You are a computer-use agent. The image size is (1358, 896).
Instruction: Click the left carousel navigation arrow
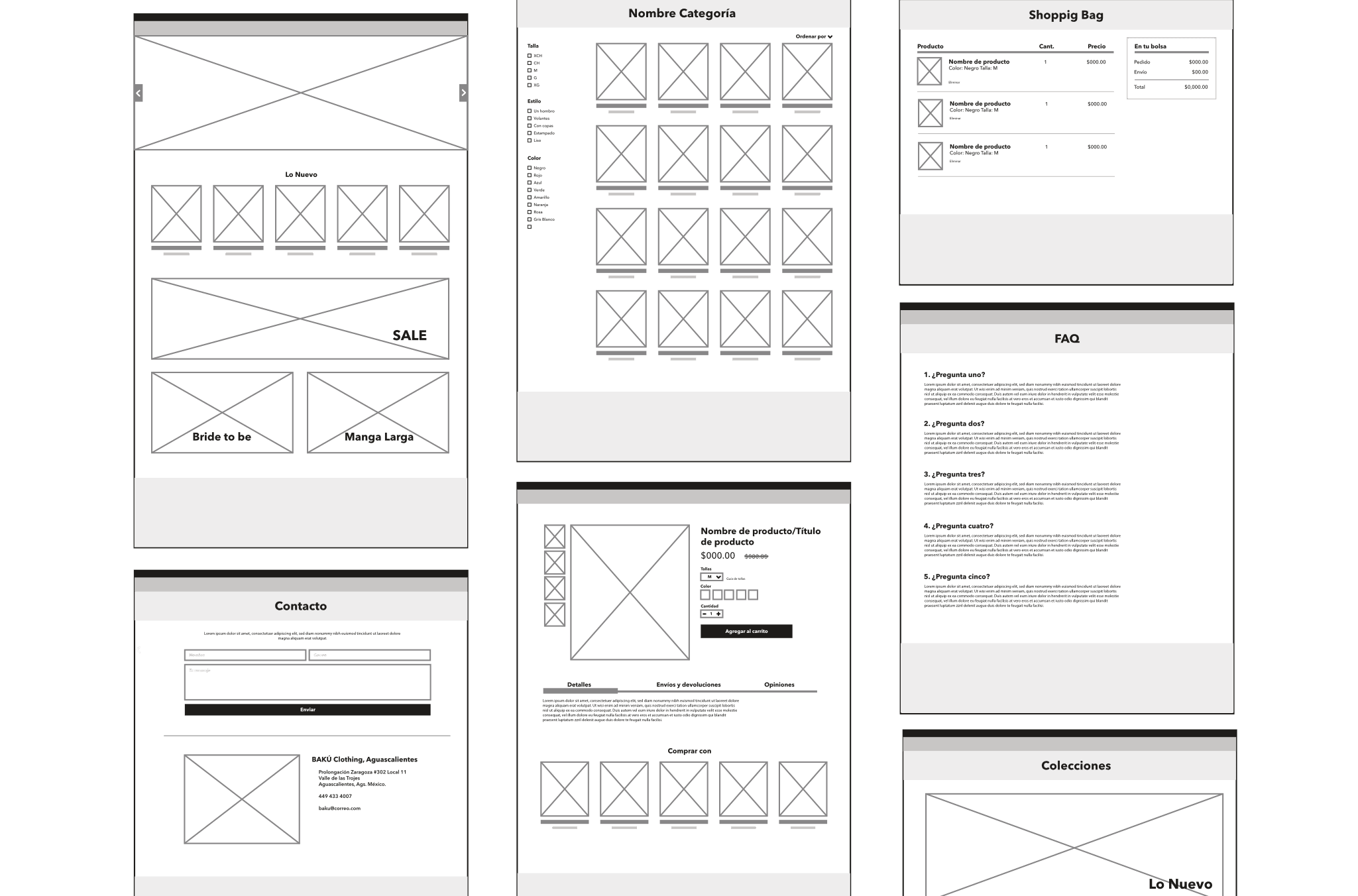tap(138, 93)
